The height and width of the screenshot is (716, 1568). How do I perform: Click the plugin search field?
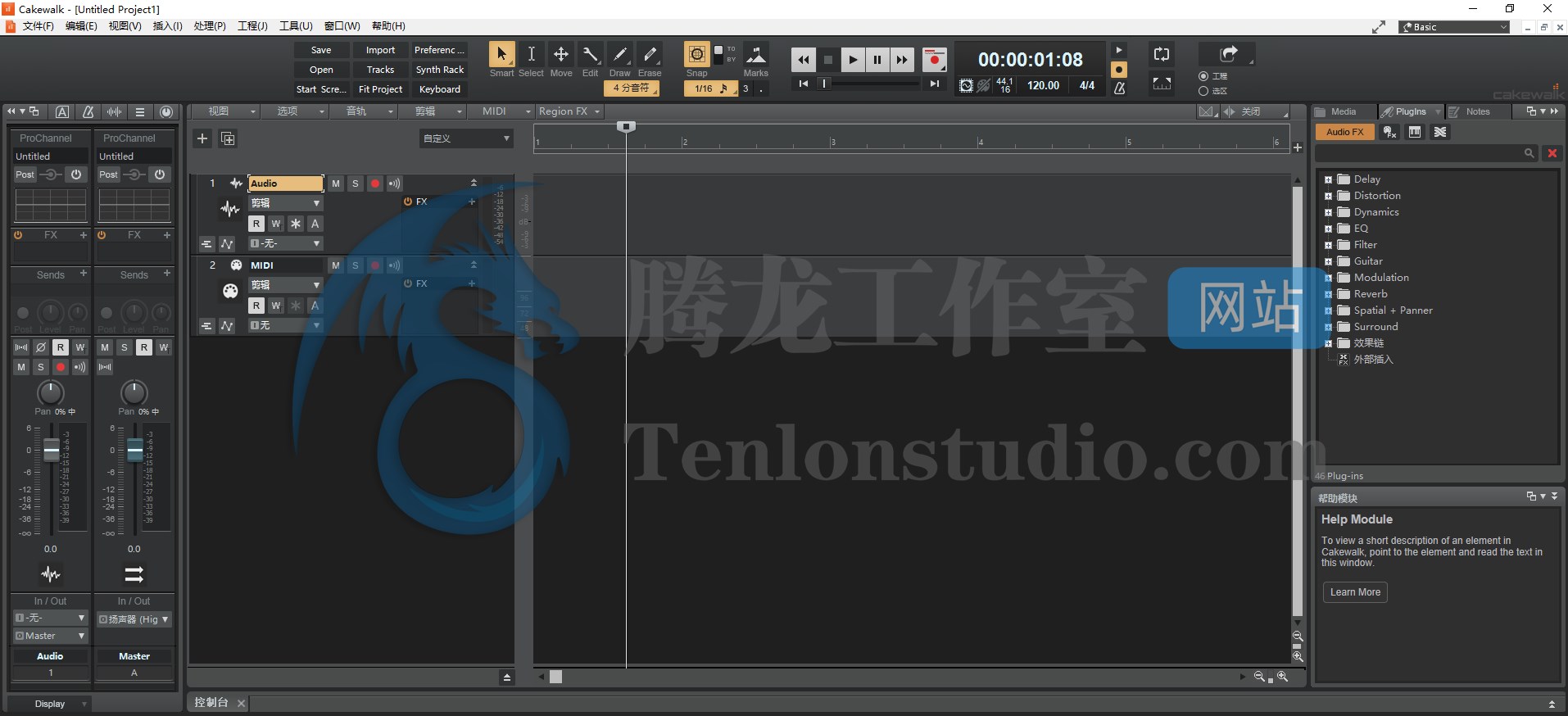coord(1425,153)
